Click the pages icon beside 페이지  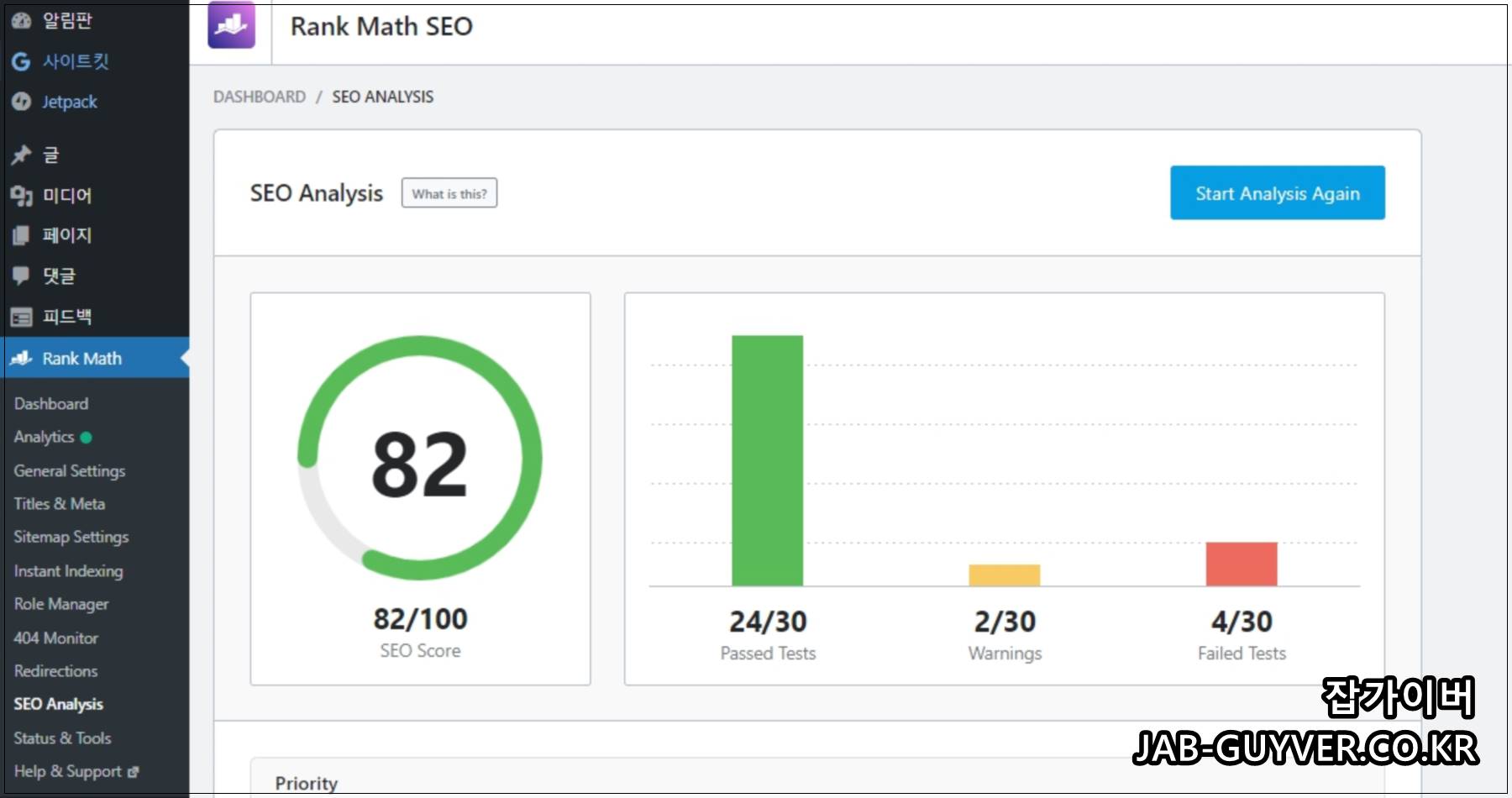21,236
